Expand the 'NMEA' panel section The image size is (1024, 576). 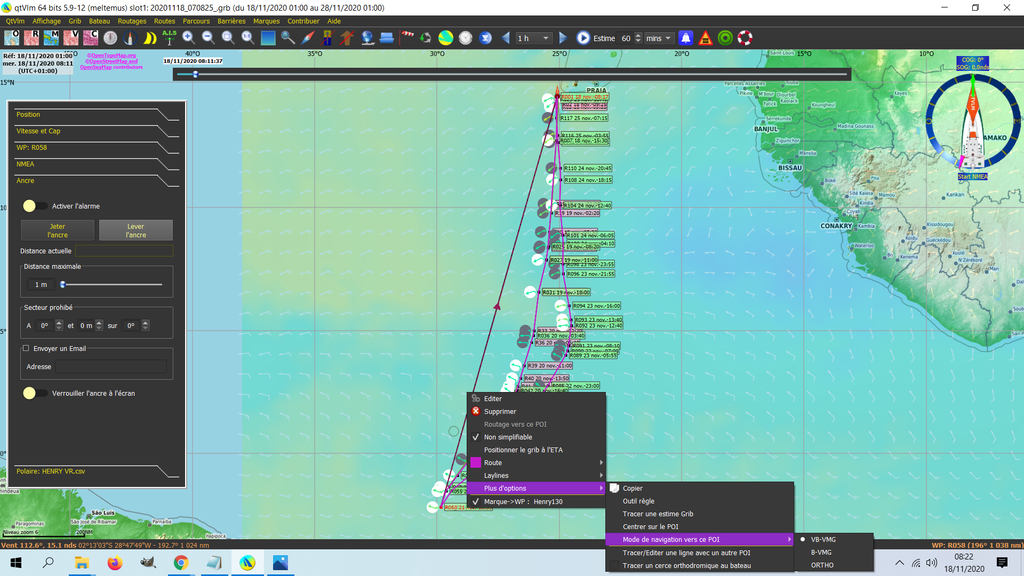coord(96,165)
